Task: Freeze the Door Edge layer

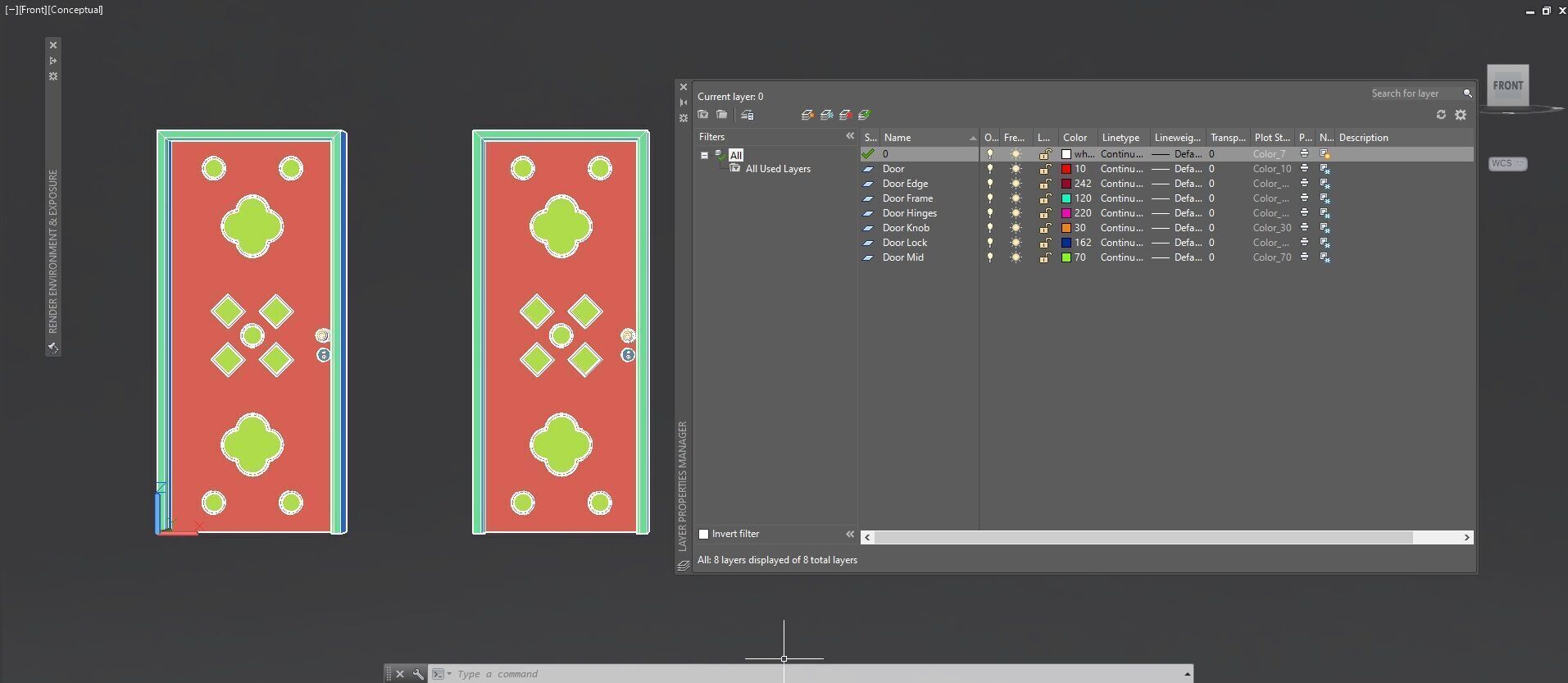Action: (1016, 184)
